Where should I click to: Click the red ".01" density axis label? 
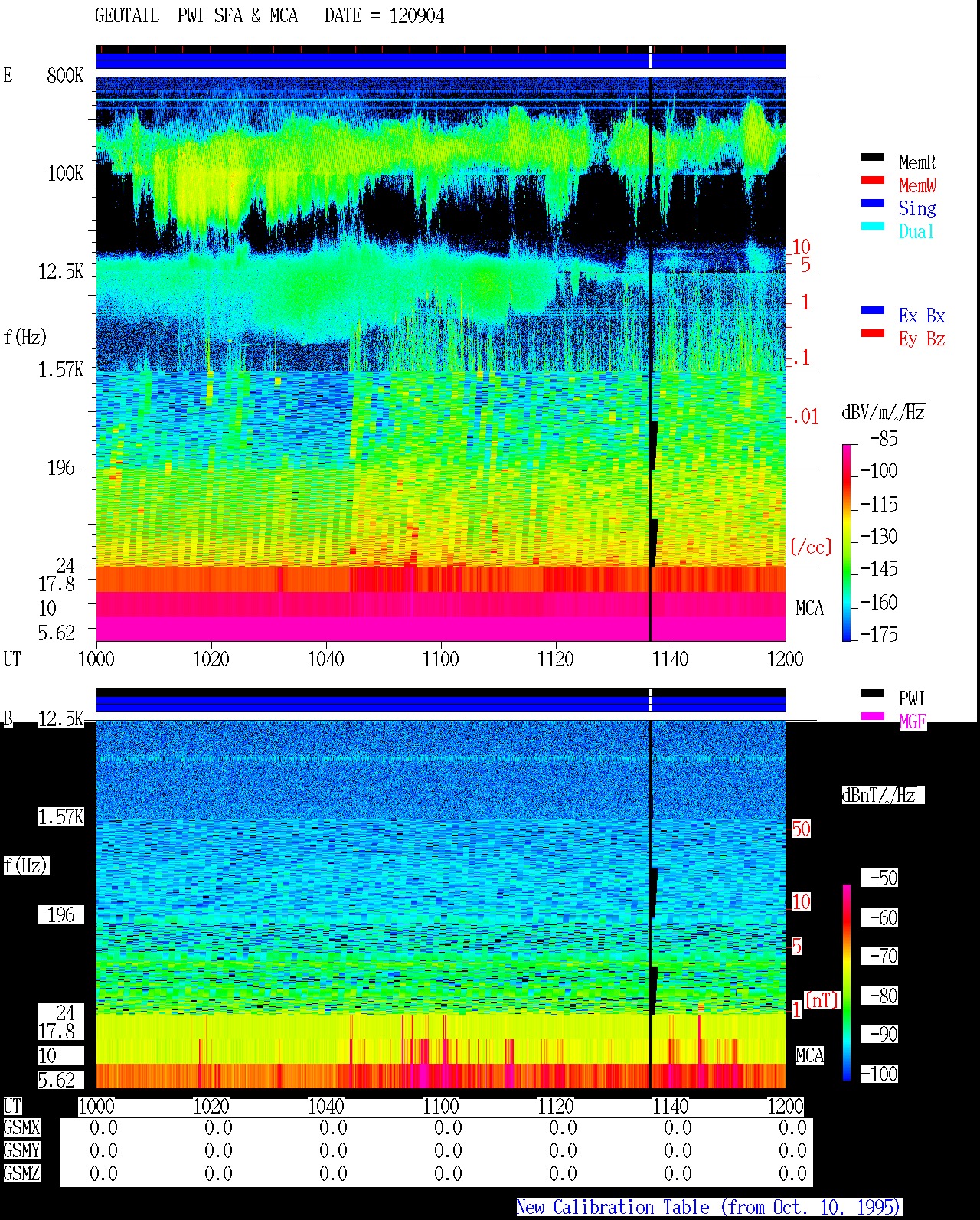(805, 417)
